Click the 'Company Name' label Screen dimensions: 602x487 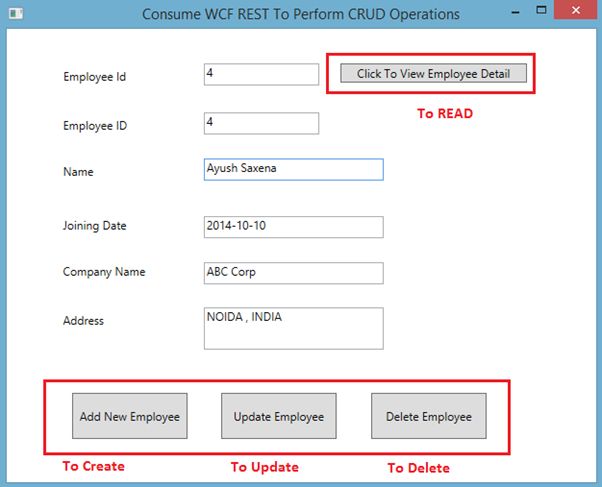click(x=104, y=272)
